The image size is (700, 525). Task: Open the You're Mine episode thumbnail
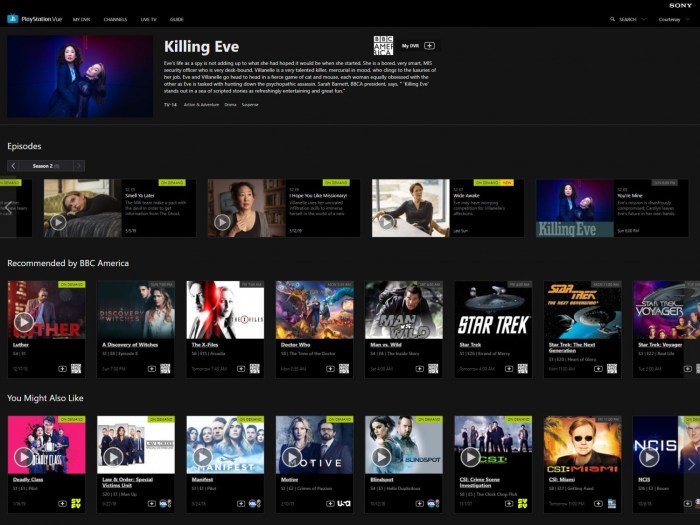(x=575, y=208)
